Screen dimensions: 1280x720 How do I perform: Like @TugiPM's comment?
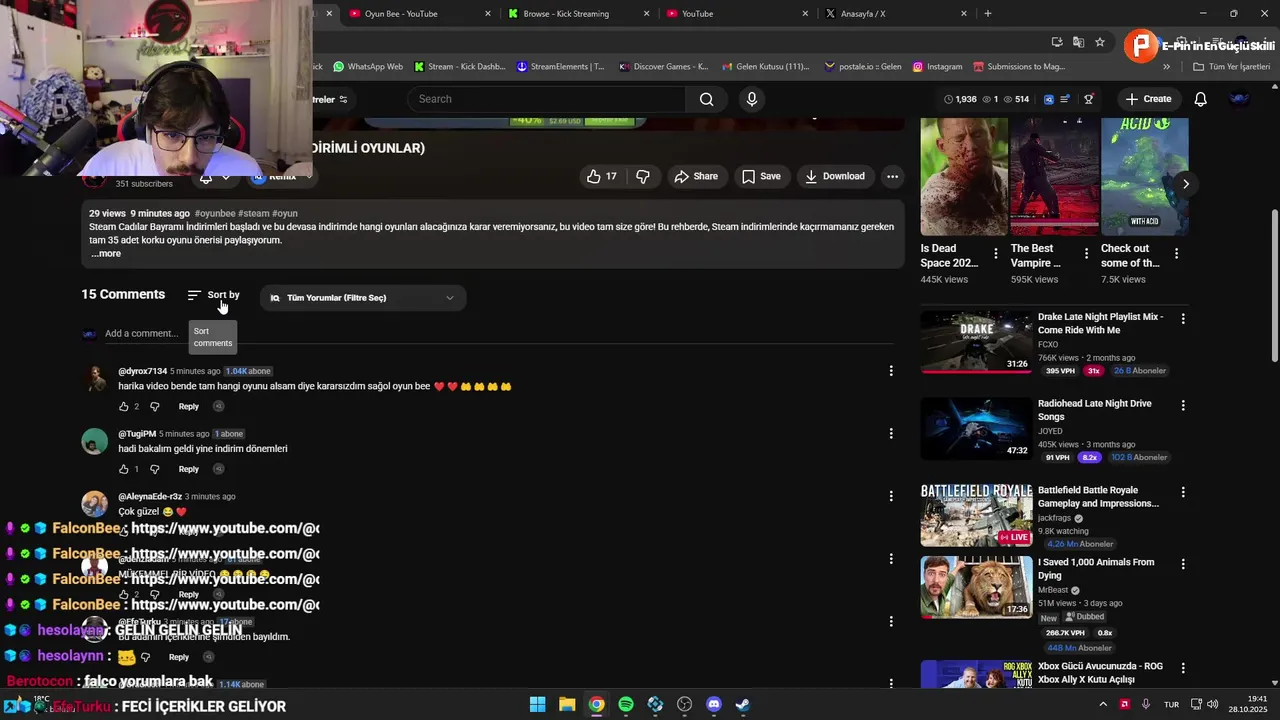[124, 469]
